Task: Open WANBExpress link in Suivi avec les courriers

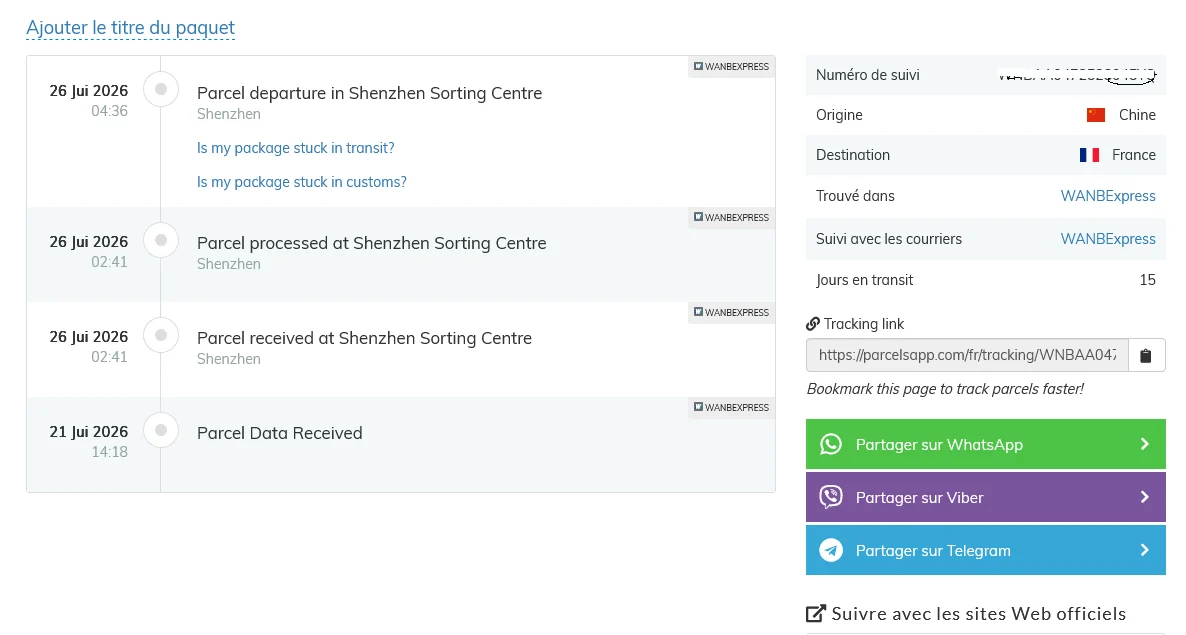Action: pos(1108,239)
